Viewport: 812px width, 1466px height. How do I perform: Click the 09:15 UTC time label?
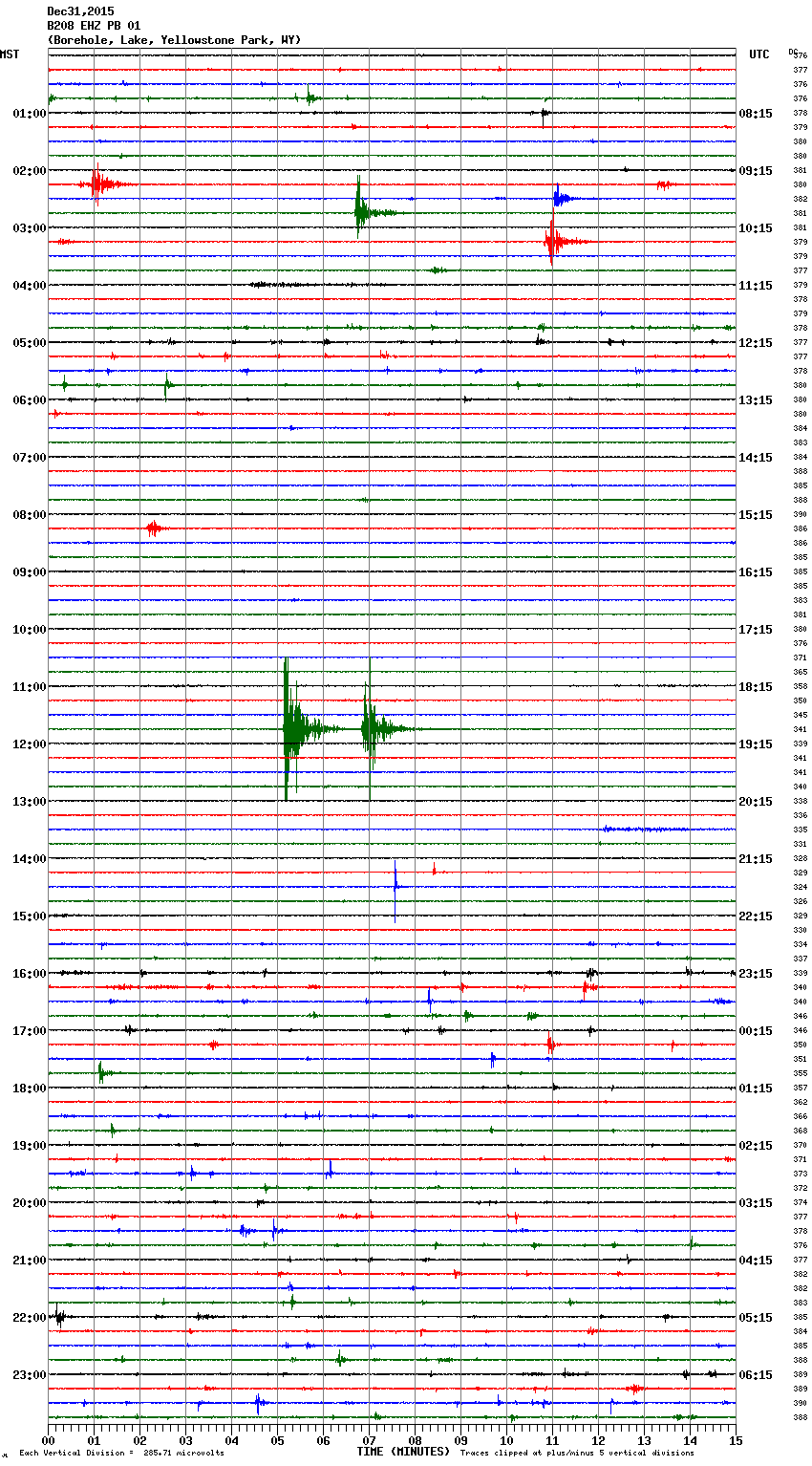coord(756,171)
